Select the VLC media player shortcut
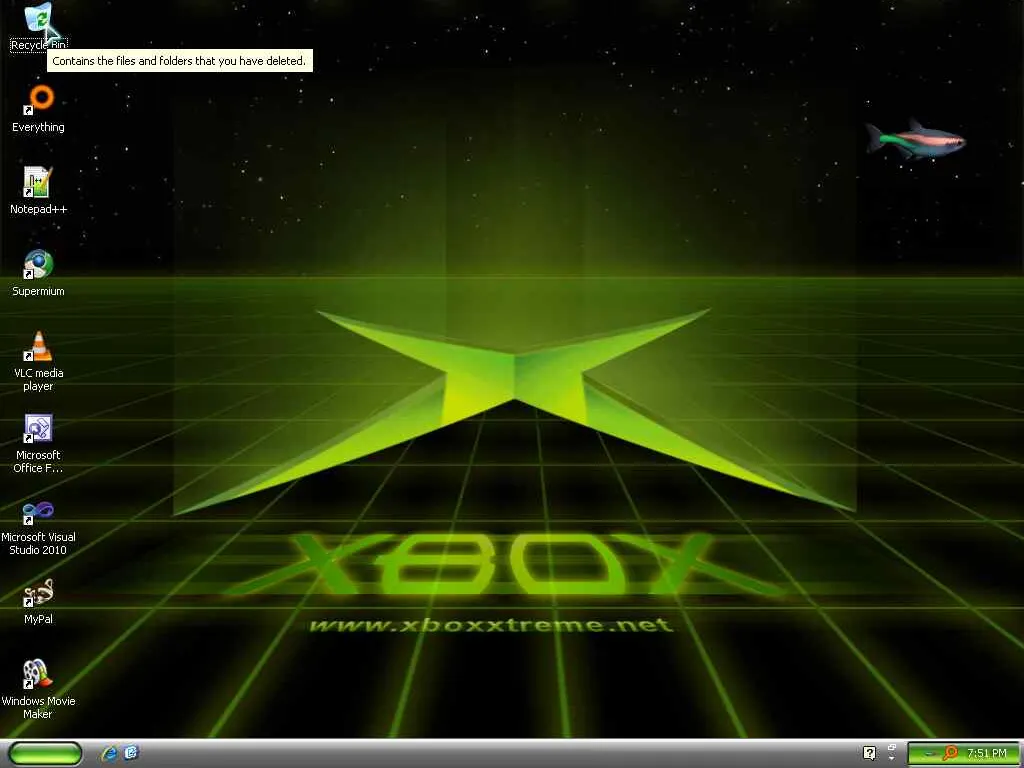Viewport: 1024px width, 768px height. (x=38, y=361)
